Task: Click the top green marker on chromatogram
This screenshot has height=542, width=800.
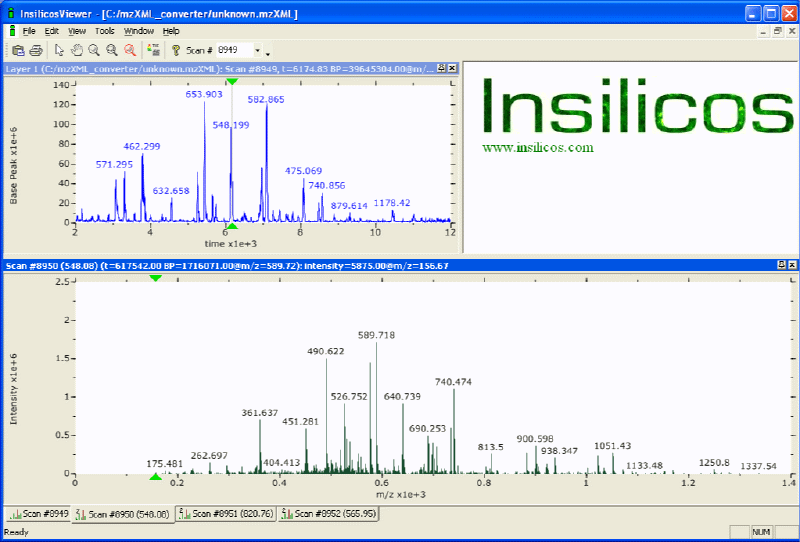Action: pos(232,82)
